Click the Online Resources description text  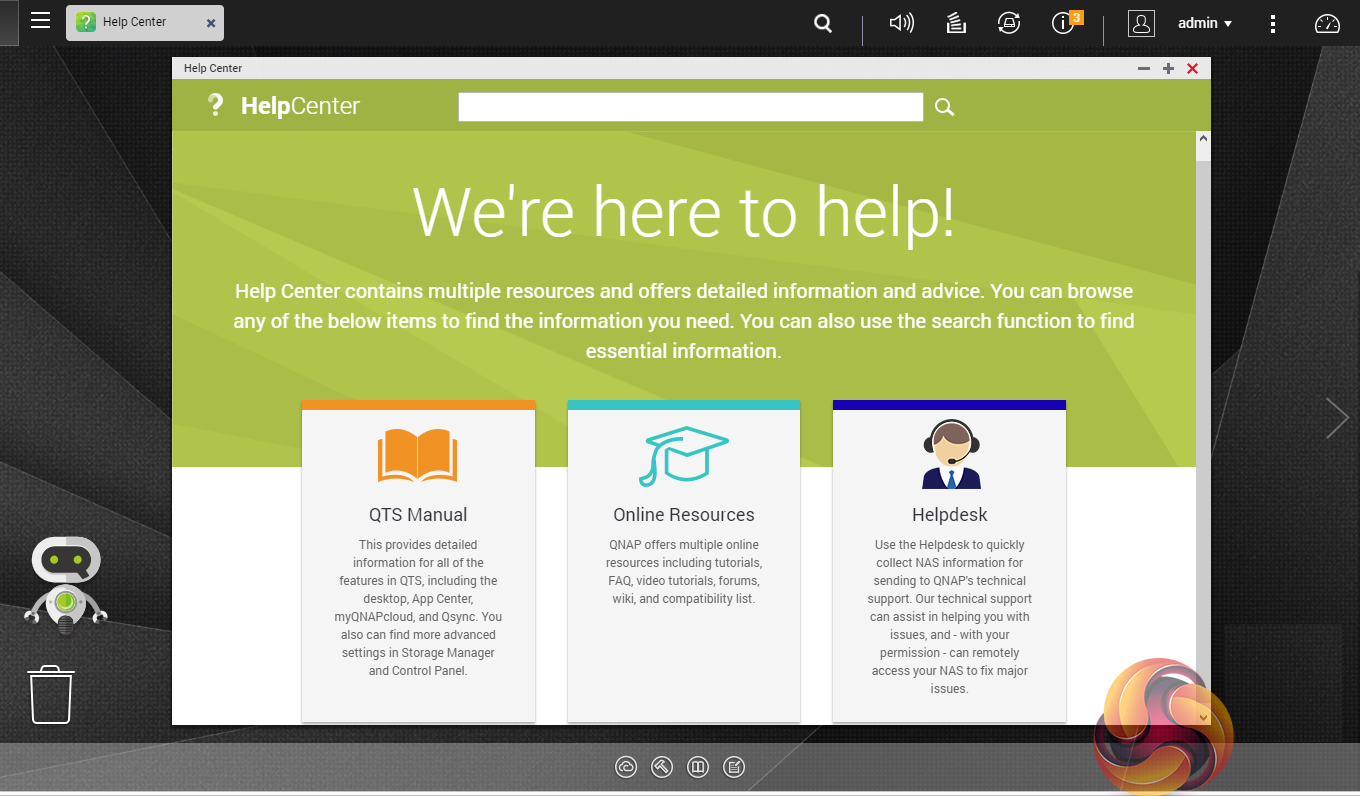684,572
